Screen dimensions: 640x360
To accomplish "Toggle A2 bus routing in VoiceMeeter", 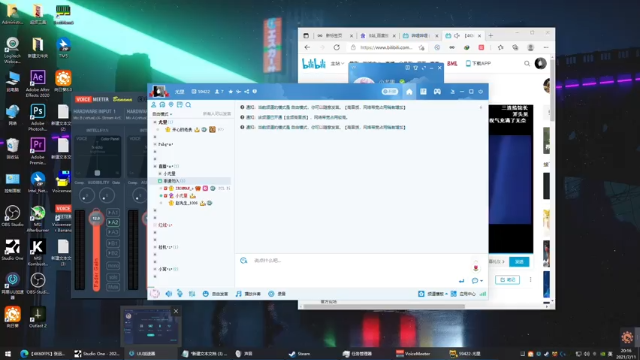I will 113,222.
